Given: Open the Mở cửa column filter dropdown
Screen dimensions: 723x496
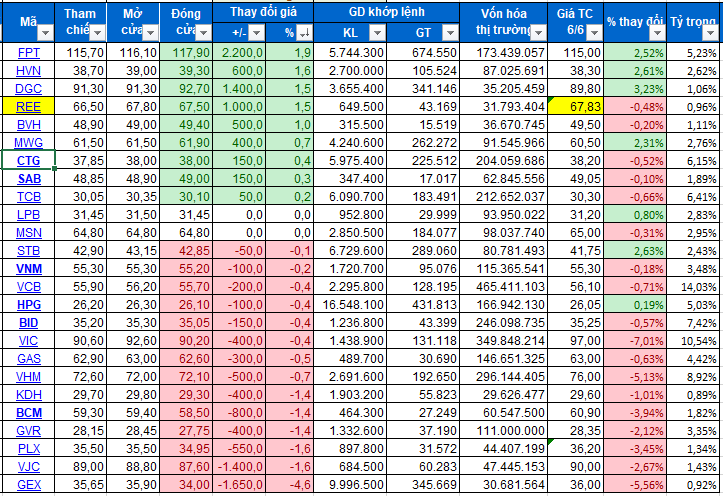Looking at the screenshot, I should [150, 33].
